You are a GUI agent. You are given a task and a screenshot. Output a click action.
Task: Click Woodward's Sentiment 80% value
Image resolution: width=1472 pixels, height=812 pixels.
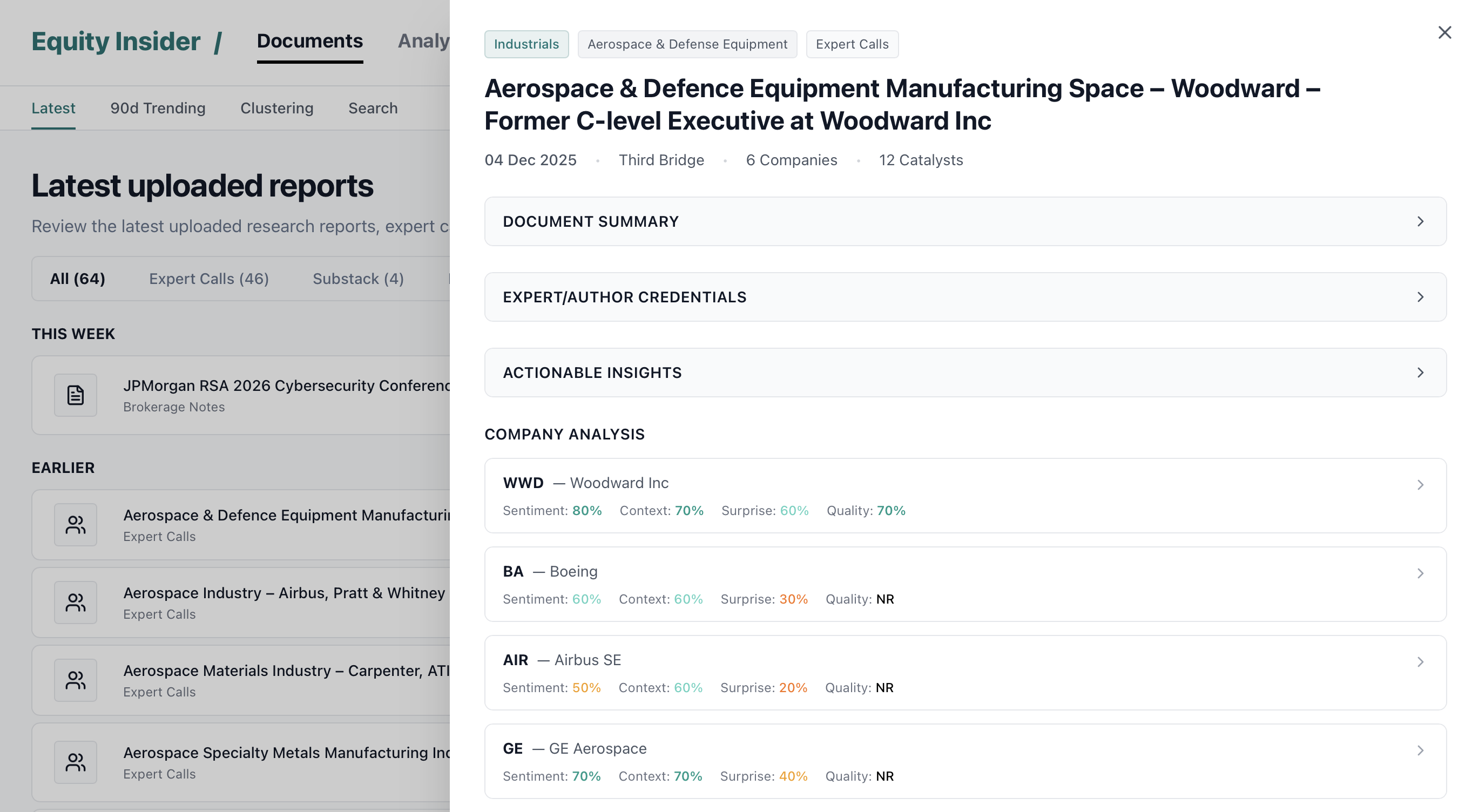(587, 511)
